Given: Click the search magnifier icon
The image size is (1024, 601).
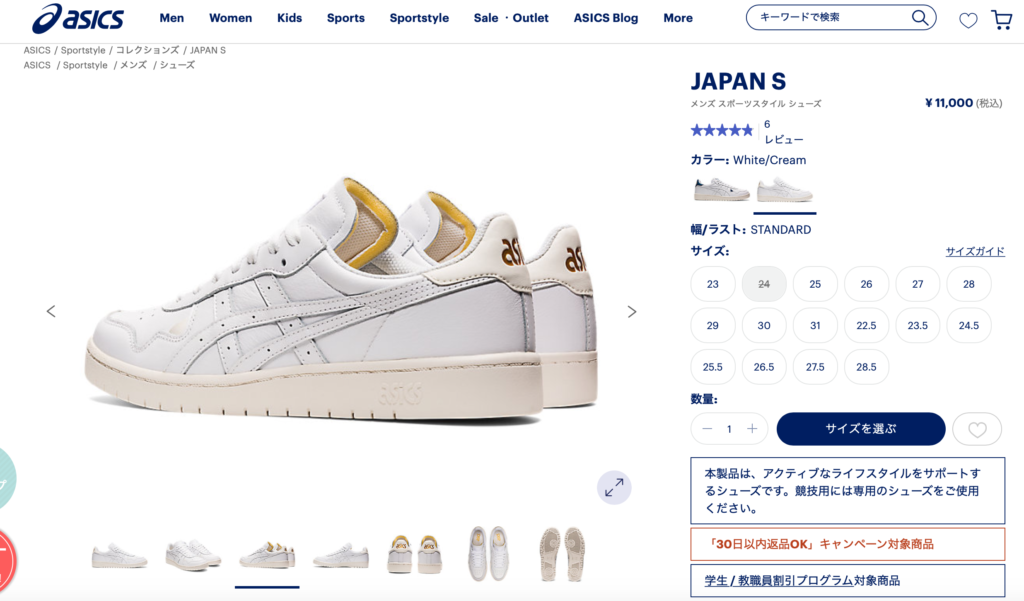Looking at the screenshot, I should pos(920,18).
